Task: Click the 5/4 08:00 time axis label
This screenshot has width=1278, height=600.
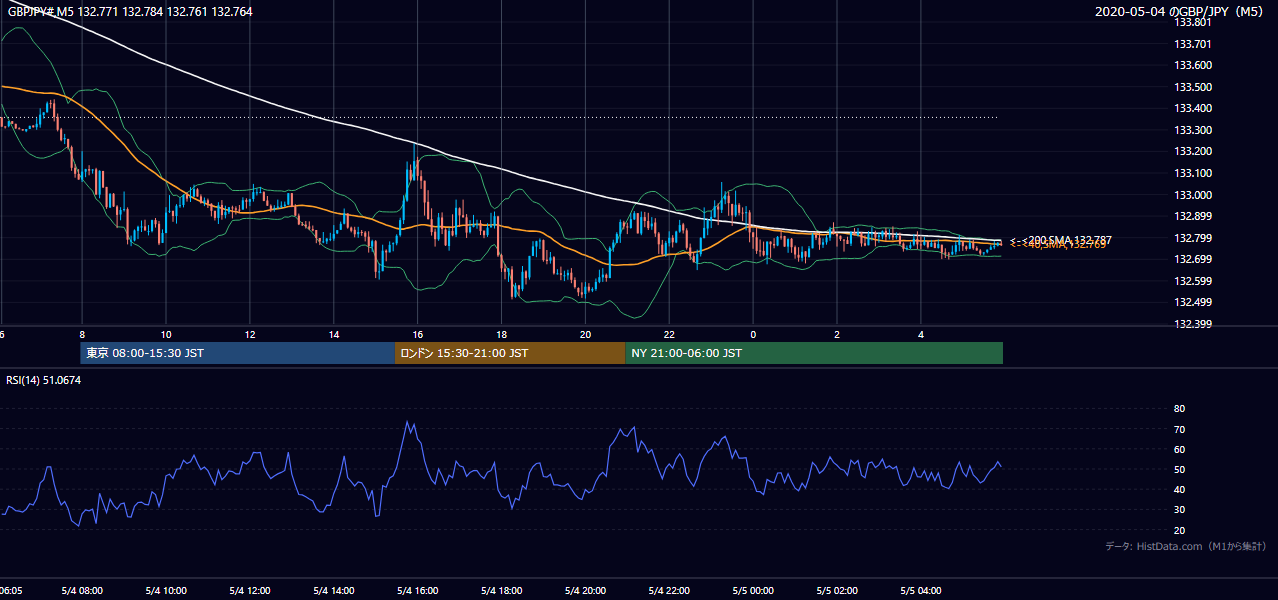Action: pyautogui.click(x=82, y=591)
